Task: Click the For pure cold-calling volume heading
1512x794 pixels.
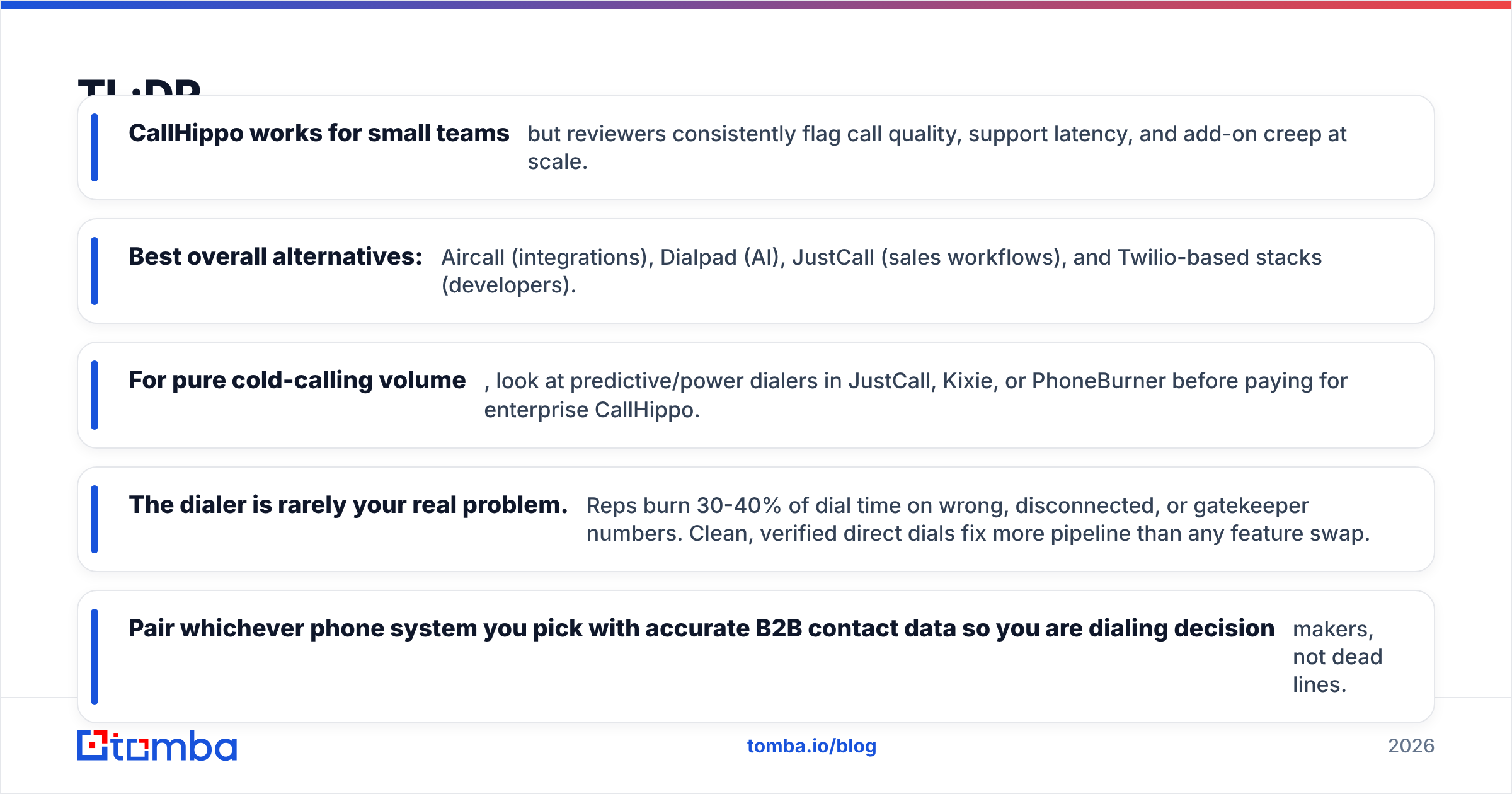Action: pos(297,381)
